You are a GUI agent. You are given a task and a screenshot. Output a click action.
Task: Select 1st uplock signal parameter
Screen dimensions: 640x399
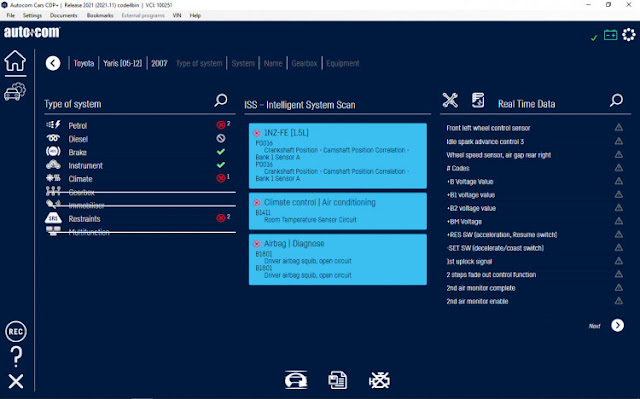pos(469,262)
